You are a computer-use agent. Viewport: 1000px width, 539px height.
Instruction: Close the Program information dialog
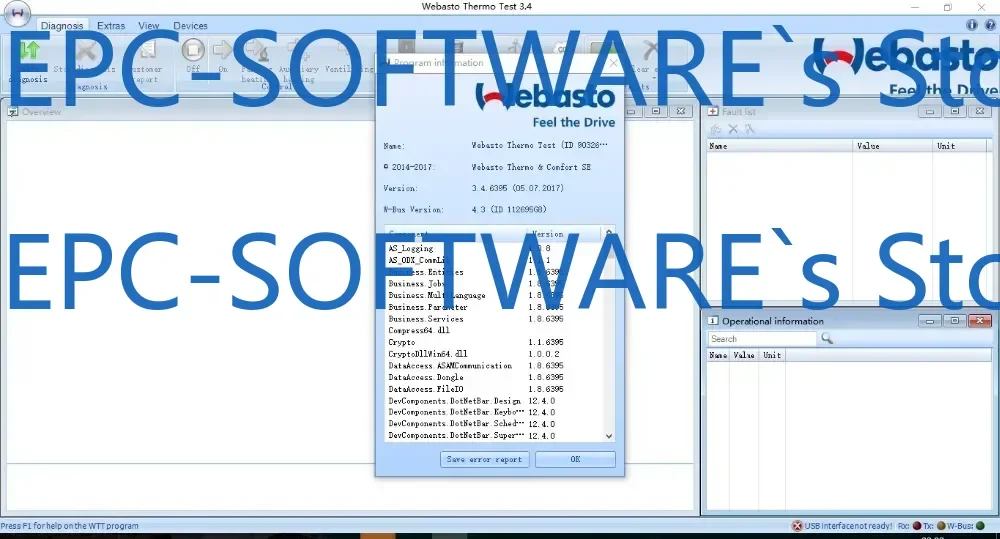[x=613, y=63]
